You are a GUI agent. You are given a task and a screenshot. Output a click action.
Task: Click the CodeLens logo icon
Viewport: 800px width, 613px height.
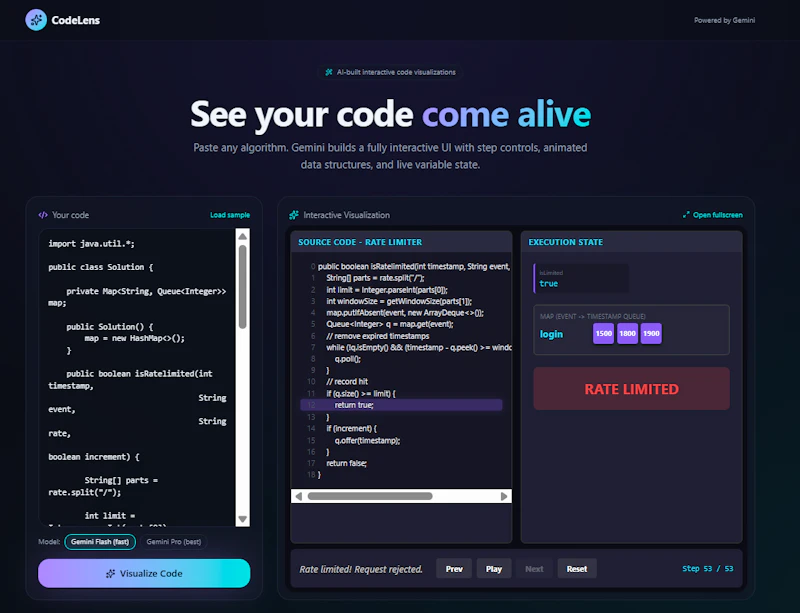point(36,20)
